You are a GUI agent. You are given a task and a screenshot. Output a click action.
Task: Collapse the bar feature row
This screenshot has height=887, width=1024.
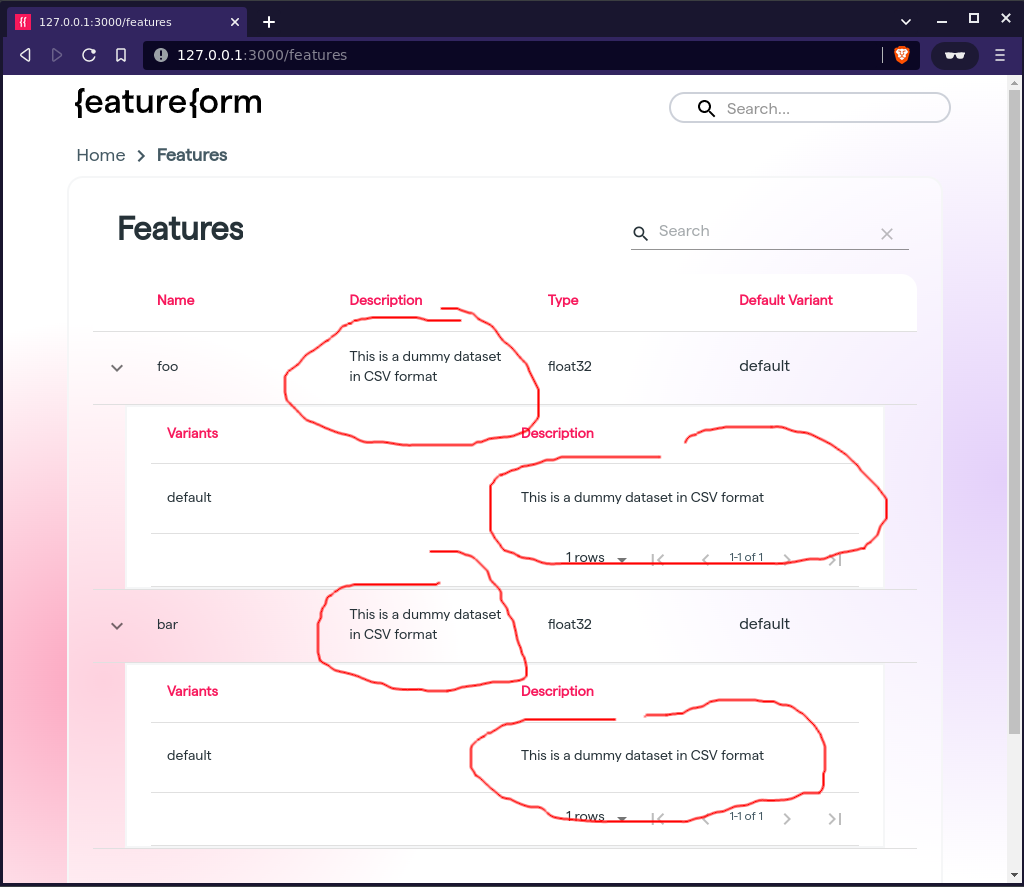click(x=117, y=626)
